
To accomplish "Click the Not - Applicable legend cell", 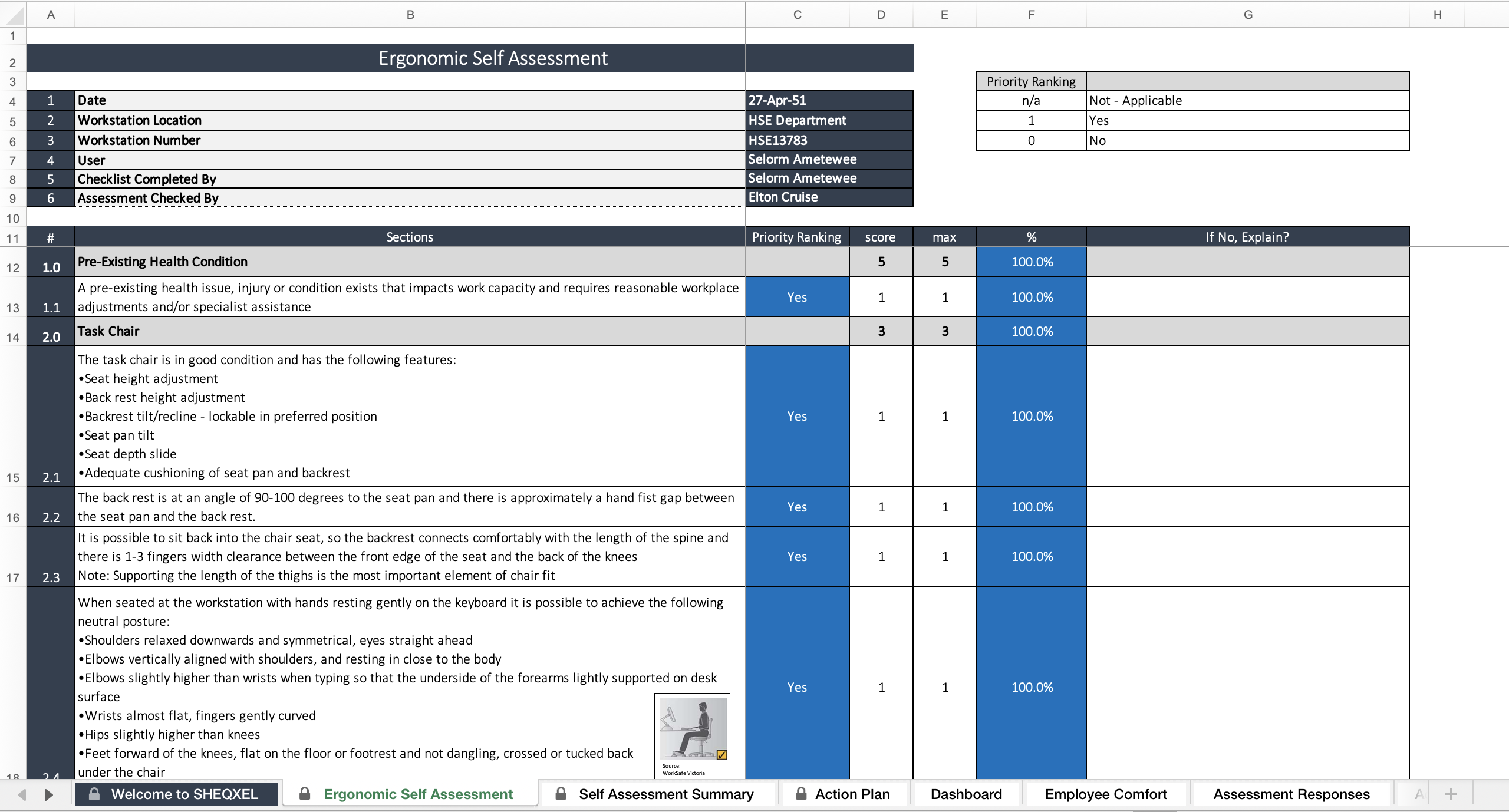I will [1248, 100].
